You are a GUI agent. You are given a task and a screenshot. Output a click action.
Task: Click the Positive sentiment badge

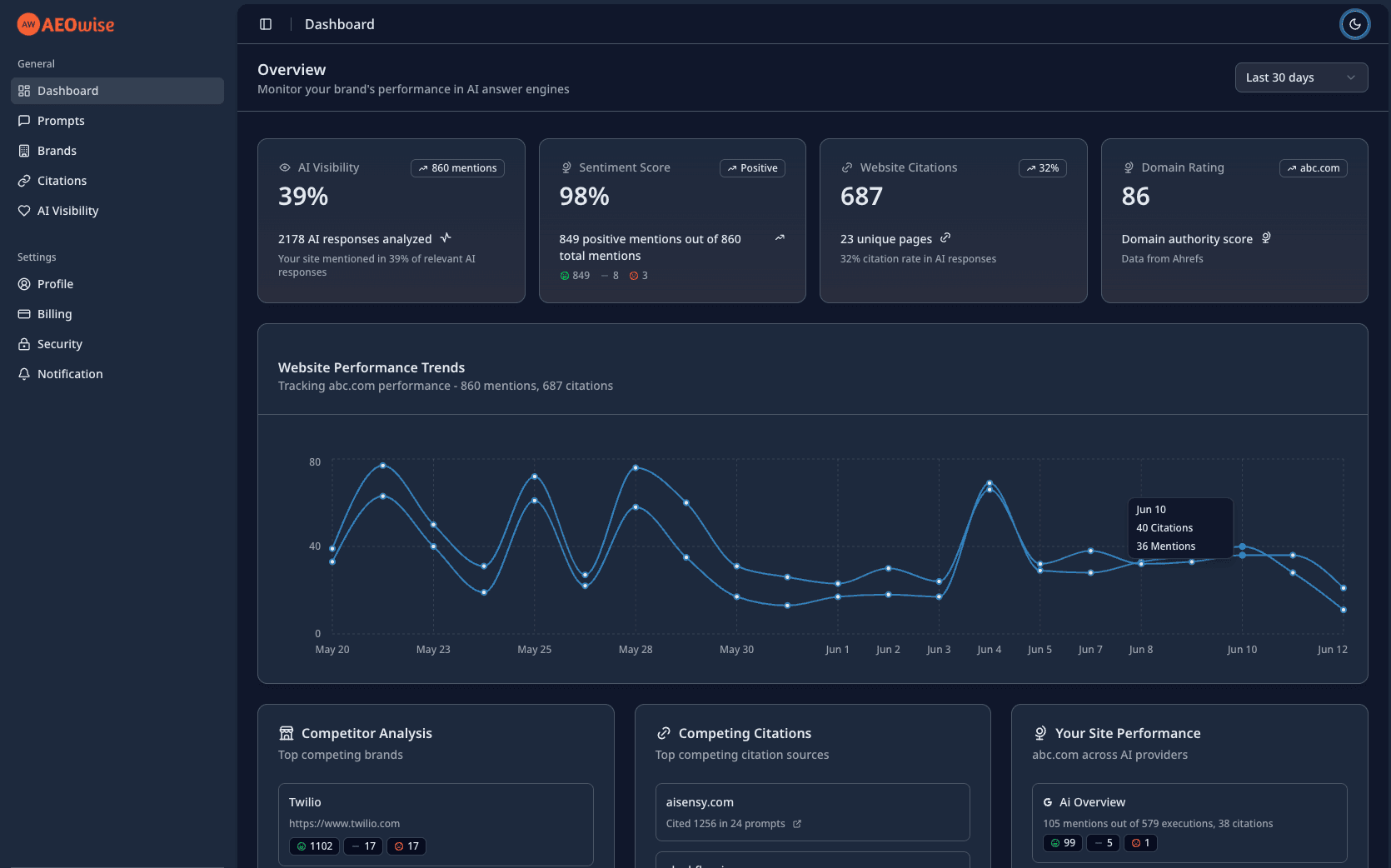(752, 168)
